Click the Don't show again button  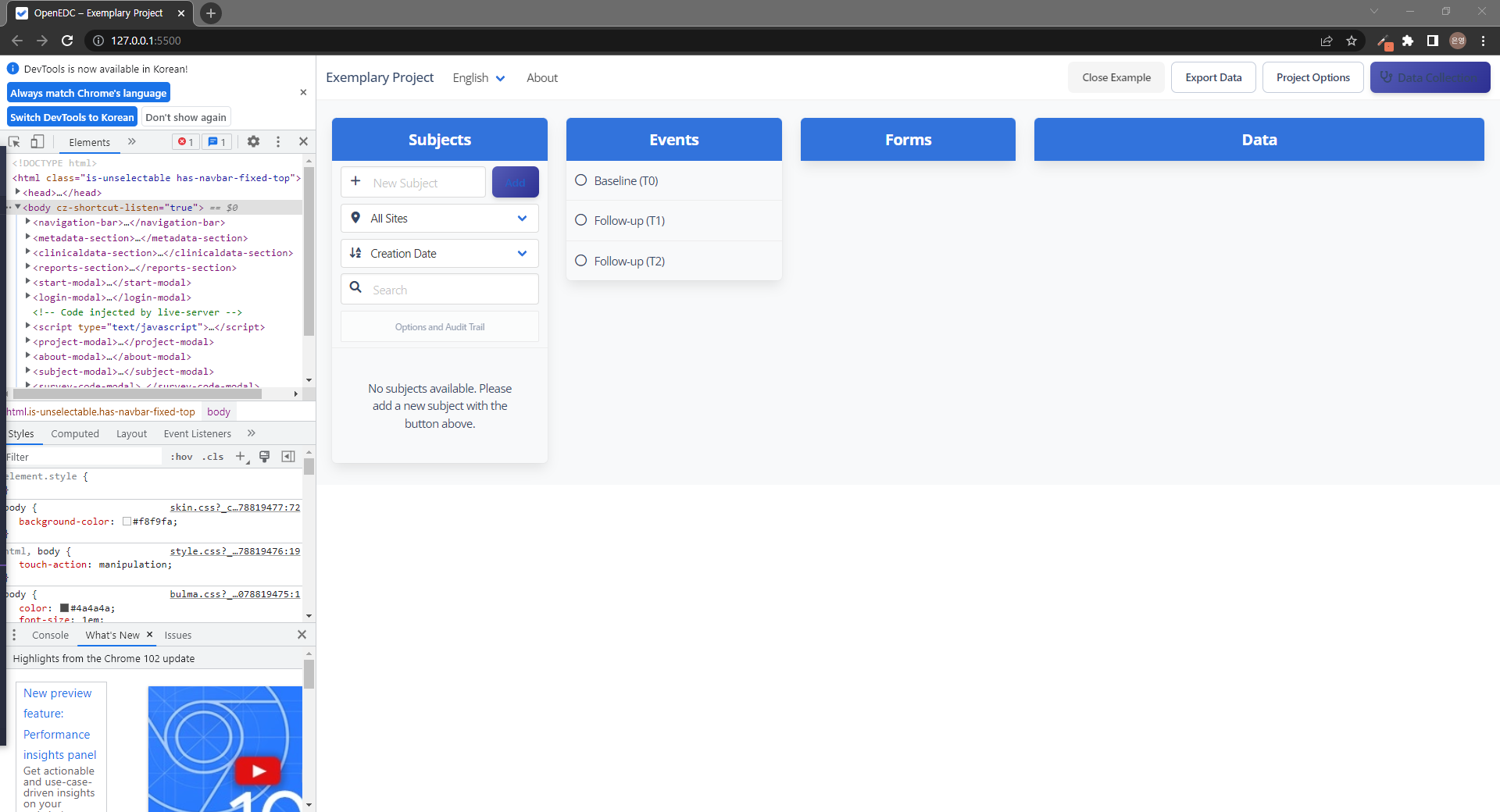pyautogui.click(x=186, y=117)
